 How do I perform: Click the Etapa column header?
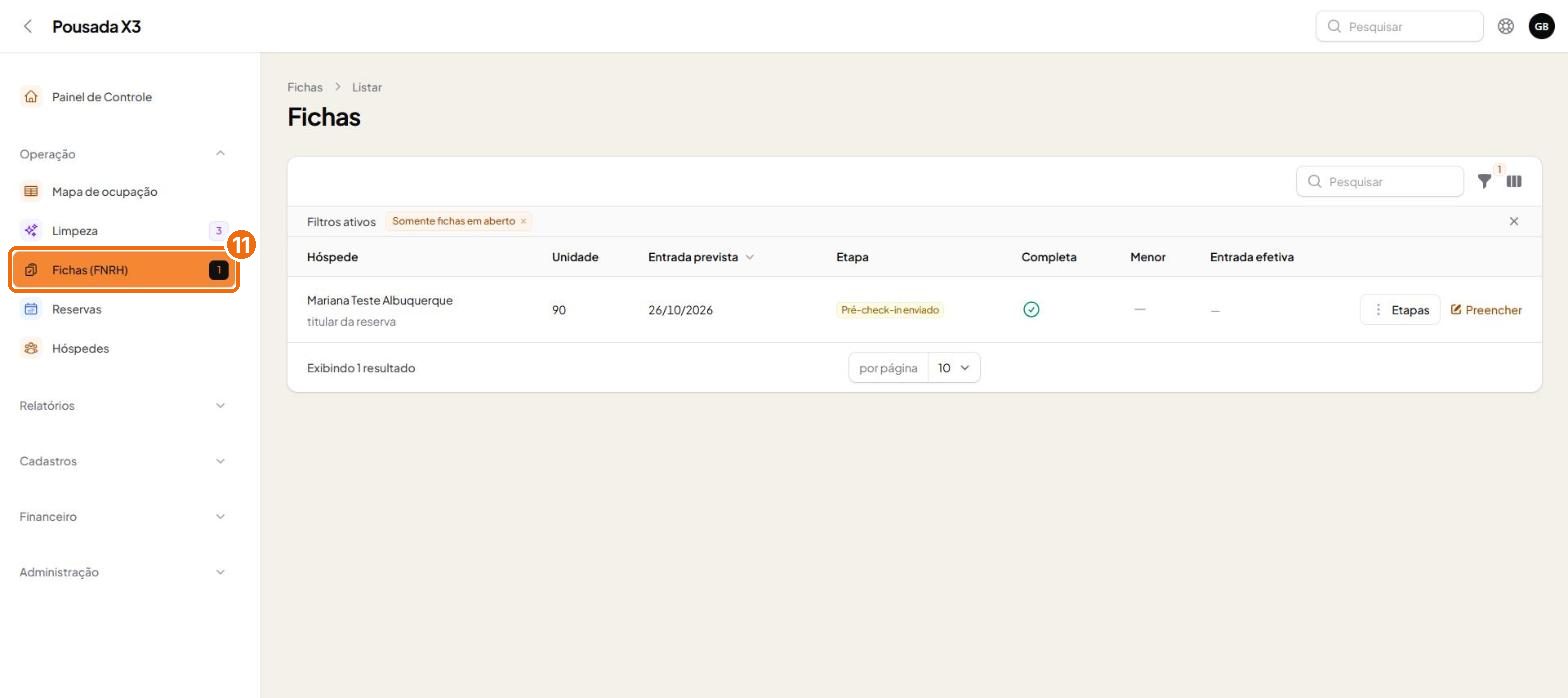pyautogui.click(x=852, y=257)
